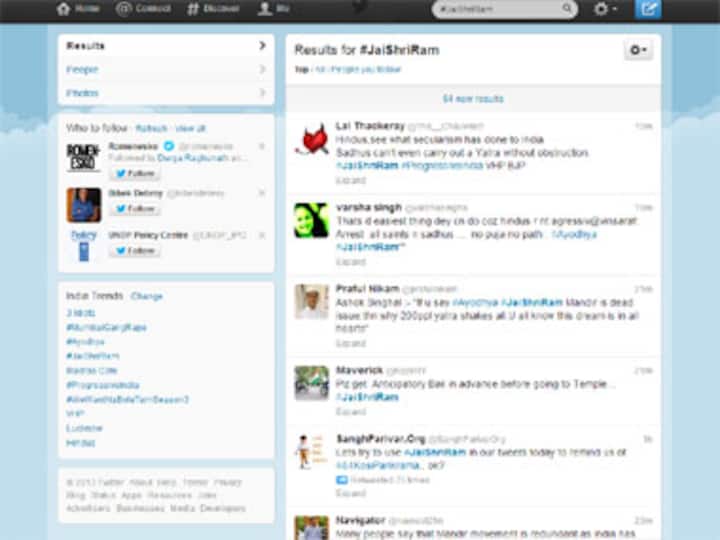Follow the Romenesko account
This screenshot has height=540, width=720.
pos(135,174)
